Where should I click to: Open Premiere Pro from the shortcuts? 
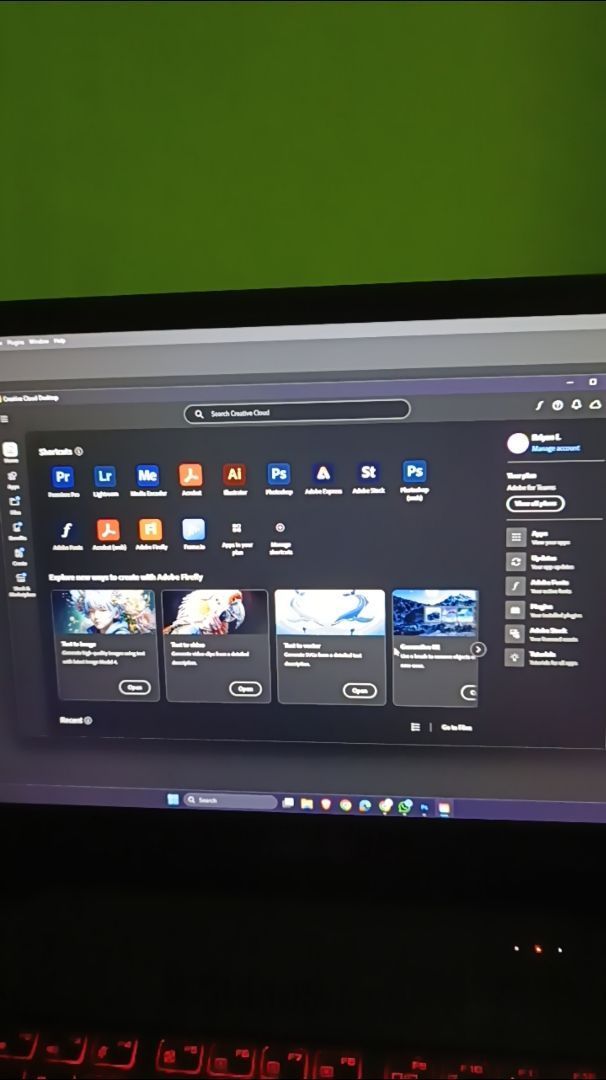[x=63, y=477]
